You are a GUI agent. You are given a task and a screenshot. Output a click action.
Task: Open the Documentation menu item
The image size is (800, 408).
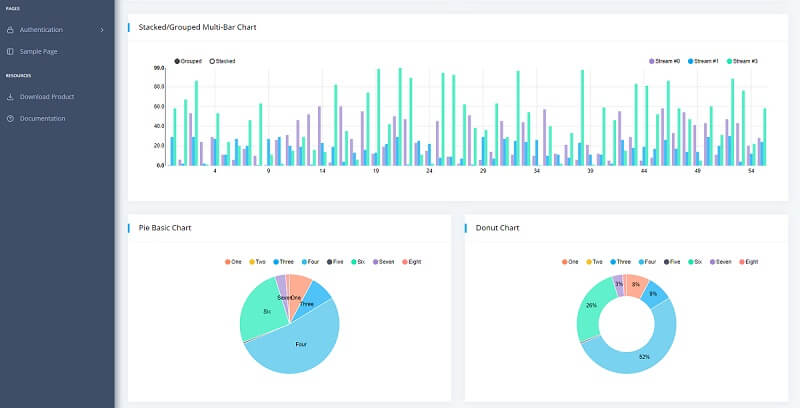point(42,118)
